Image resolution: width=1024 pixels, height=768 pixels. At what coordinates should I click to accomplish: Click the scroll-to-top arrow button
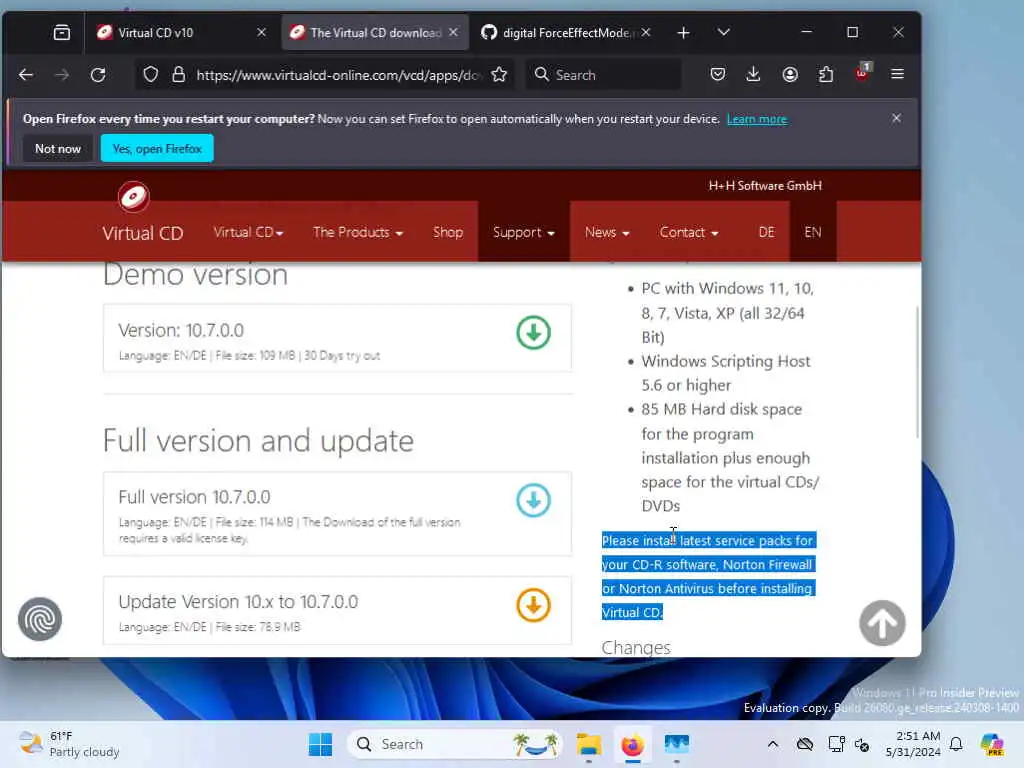coord(882,623)
